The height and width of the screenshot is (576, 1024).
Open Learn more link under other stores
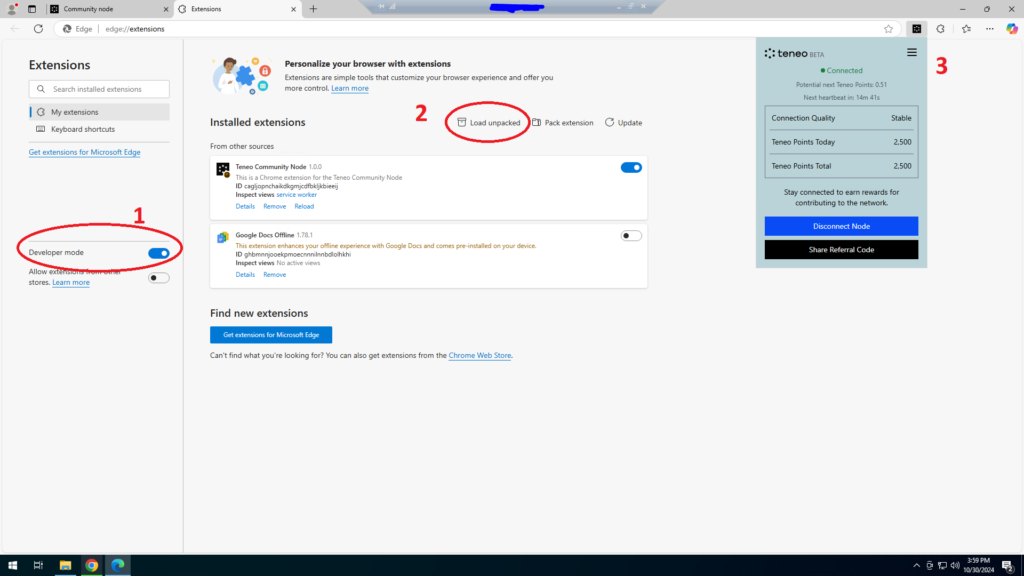(x=71, y=282)
